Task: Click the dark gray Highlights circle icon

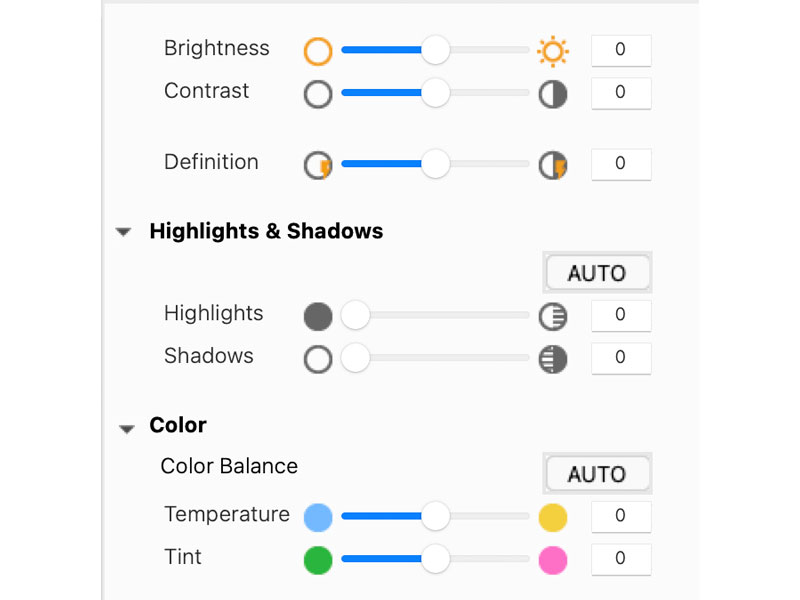Action: [x=318, y=317]
